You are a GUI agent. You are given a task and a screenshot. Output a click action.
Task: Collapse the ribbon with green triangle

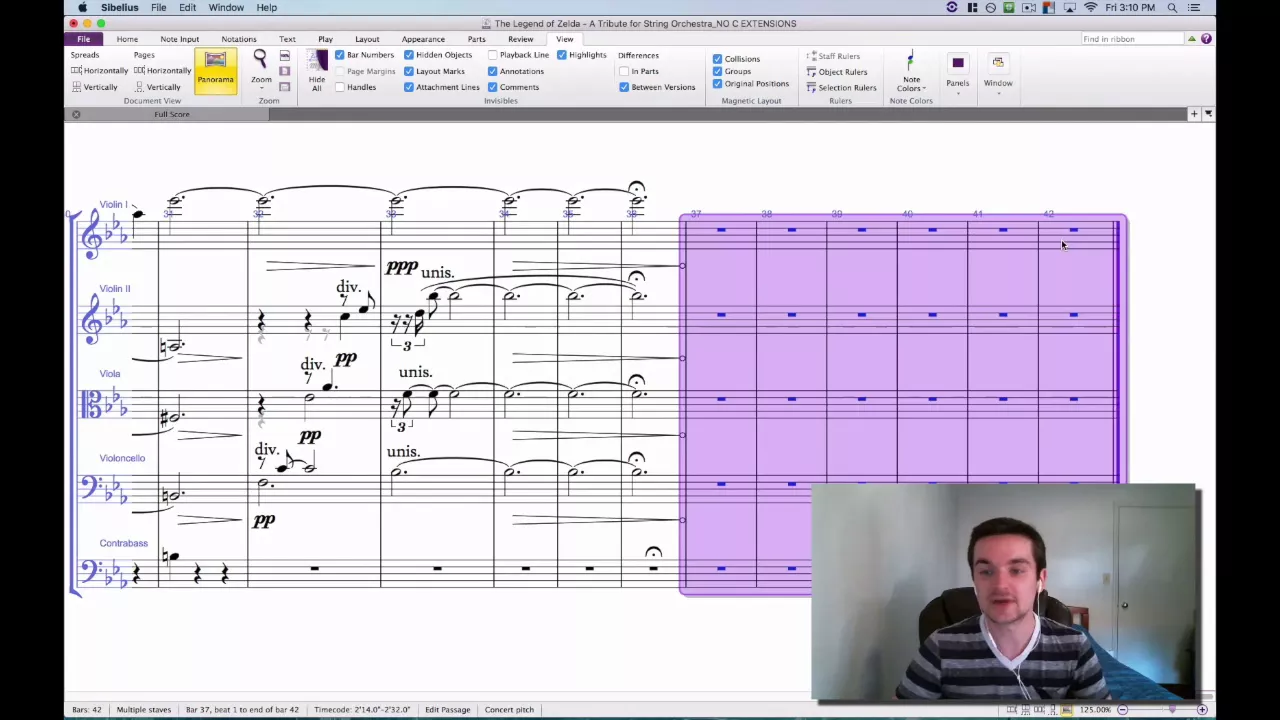(x=1192, y=39)
